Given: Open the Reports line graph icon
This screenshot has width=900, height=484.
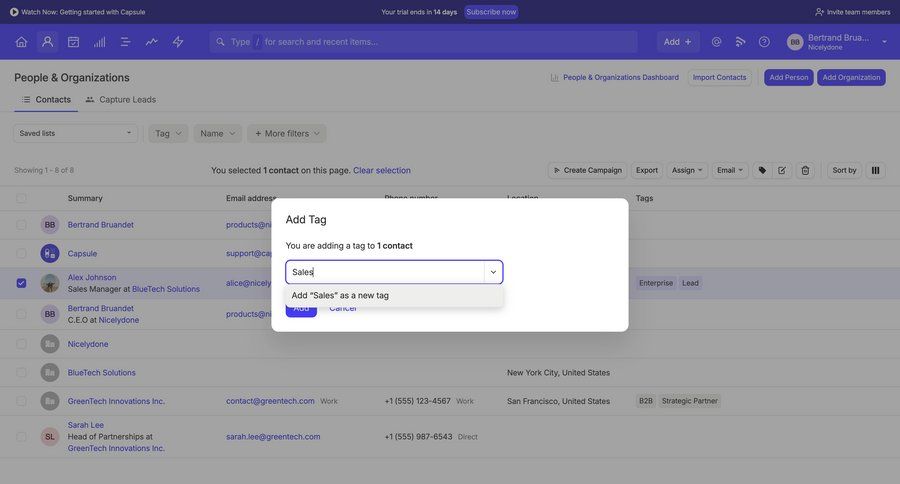Looking at the screenshot, I should 151,42.
